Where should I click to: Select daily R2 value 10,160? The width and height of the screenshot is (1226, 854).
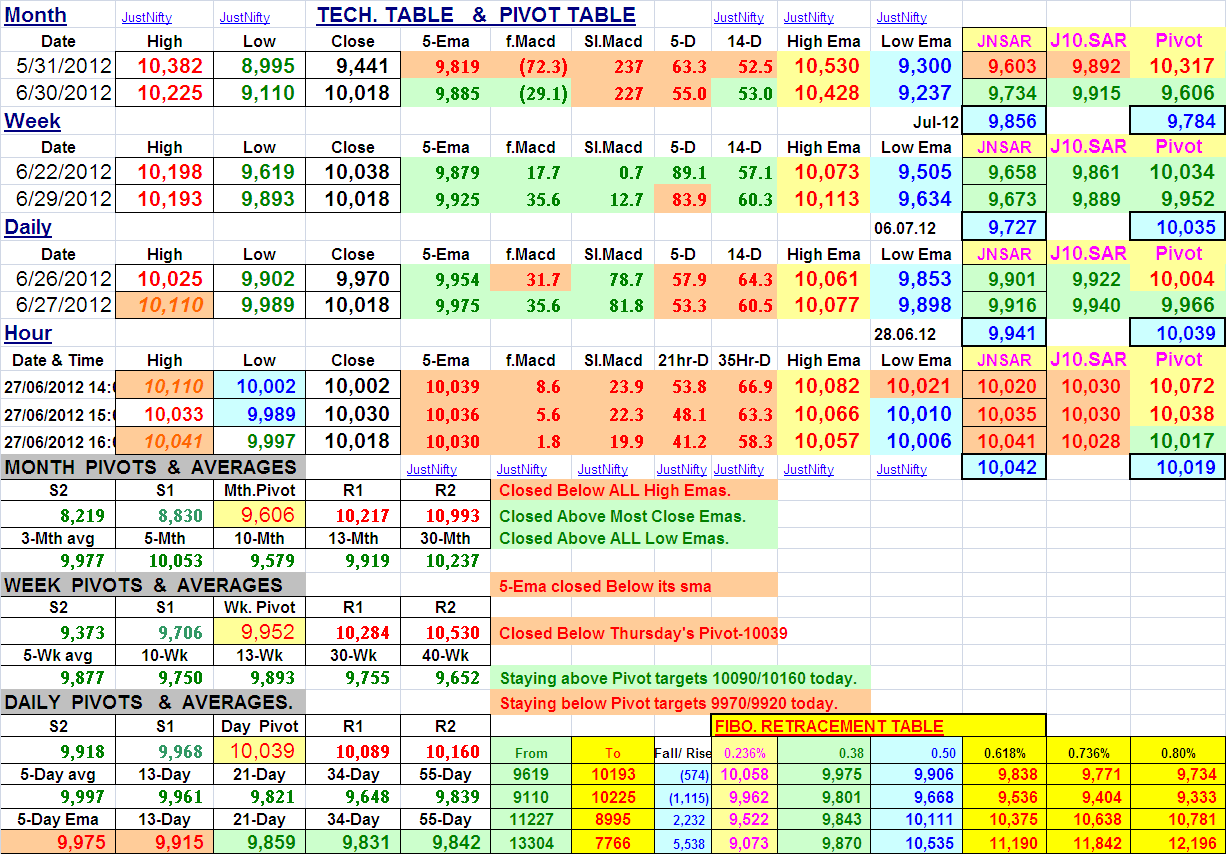point(446,751)
